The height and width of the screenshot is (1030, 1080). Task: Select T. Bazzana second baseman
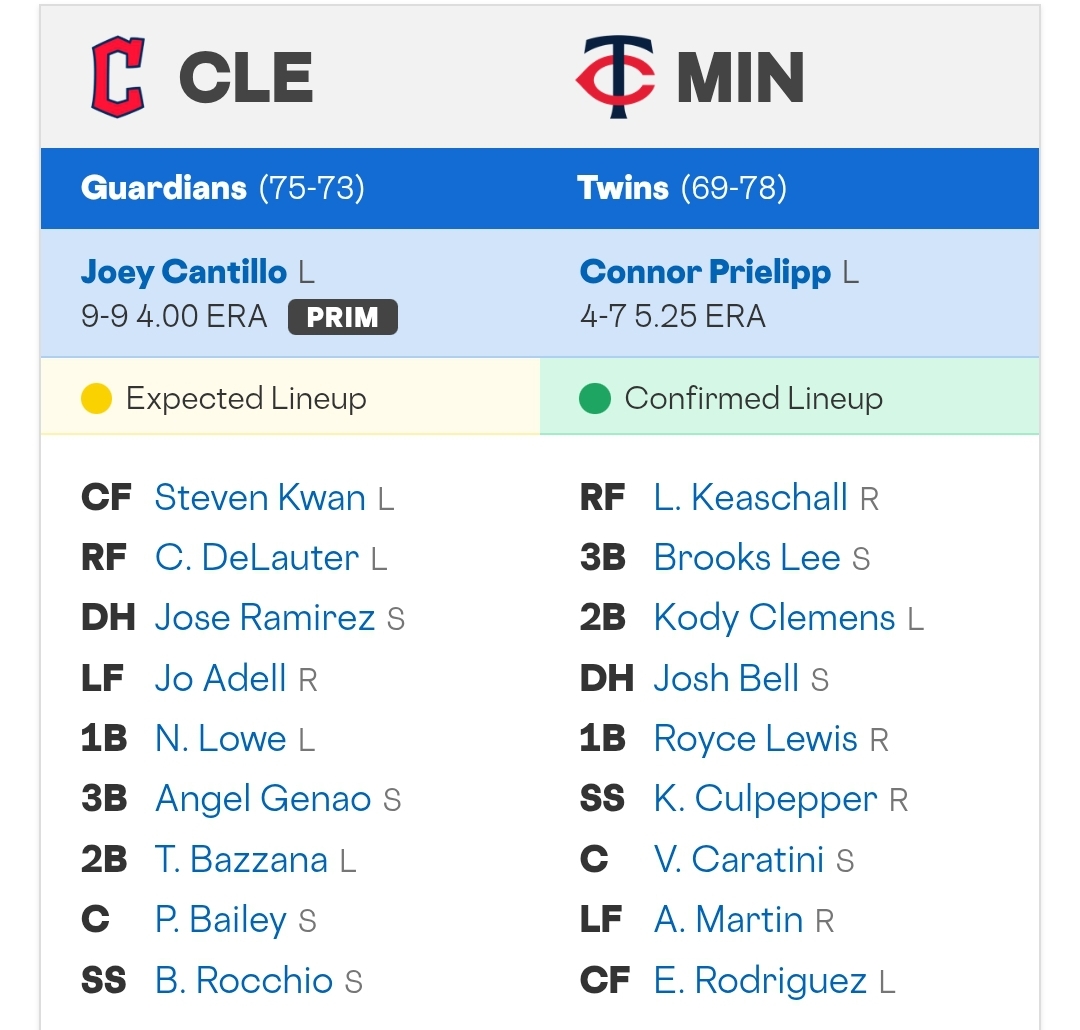click(241, 860)
